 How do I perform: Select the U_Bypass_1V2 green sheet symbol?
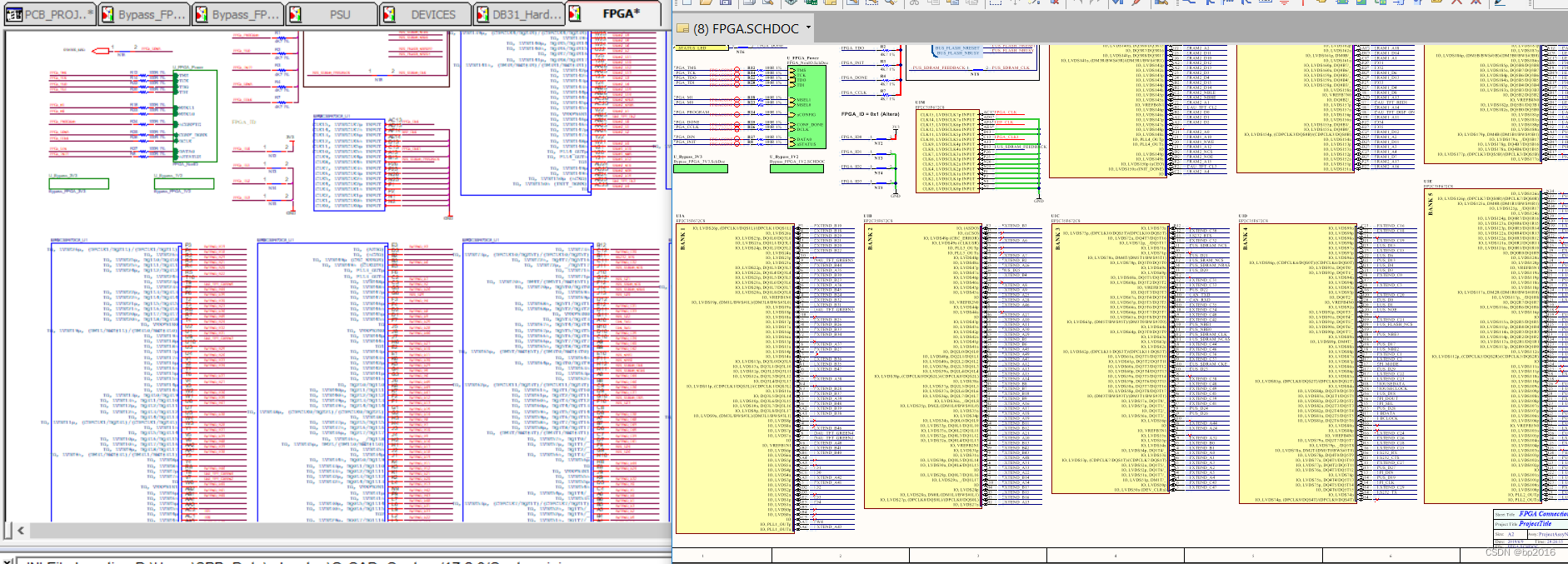coord(797,168)
